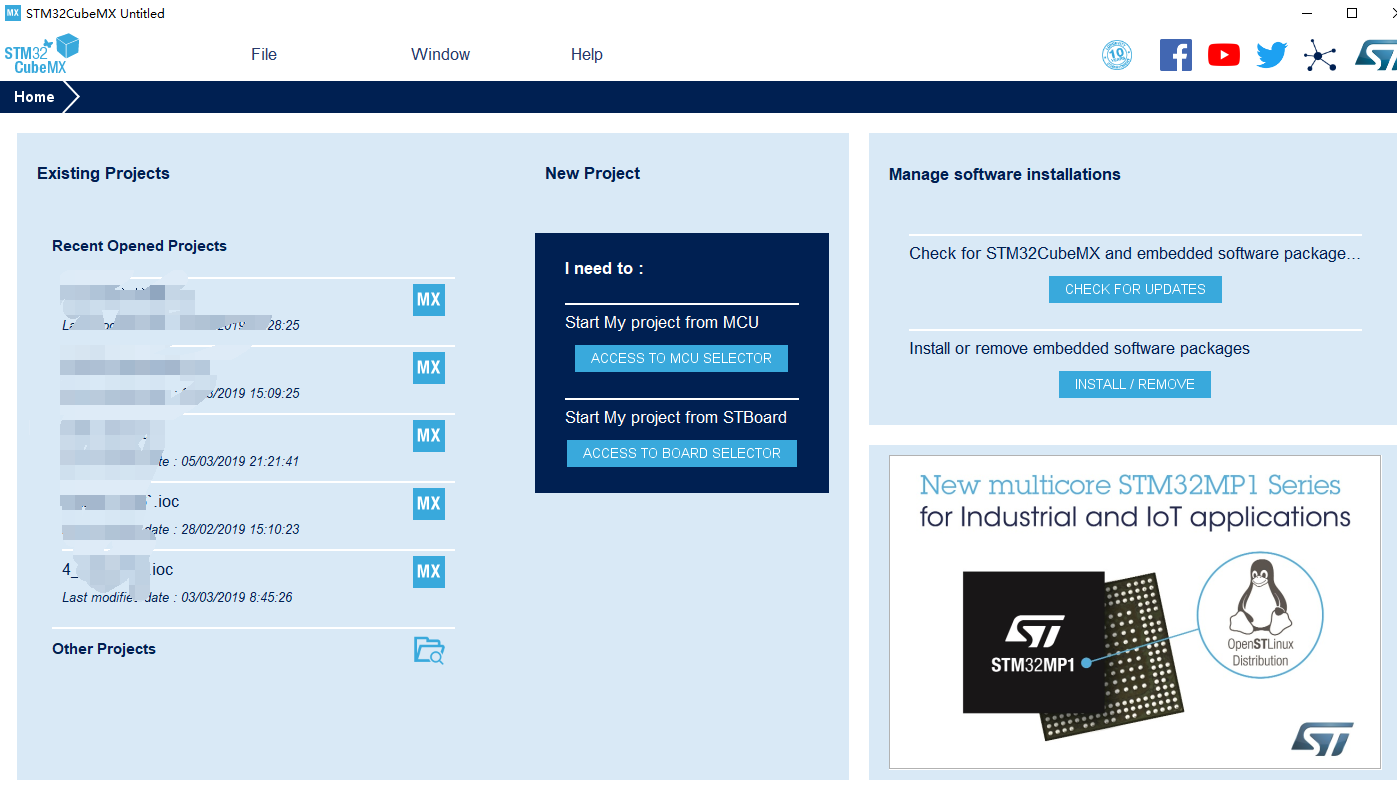The height and width of the screenshot is (799, 1397).
Task: Open MX icon for 03/03/2019 project
Action: coord(429,572)
